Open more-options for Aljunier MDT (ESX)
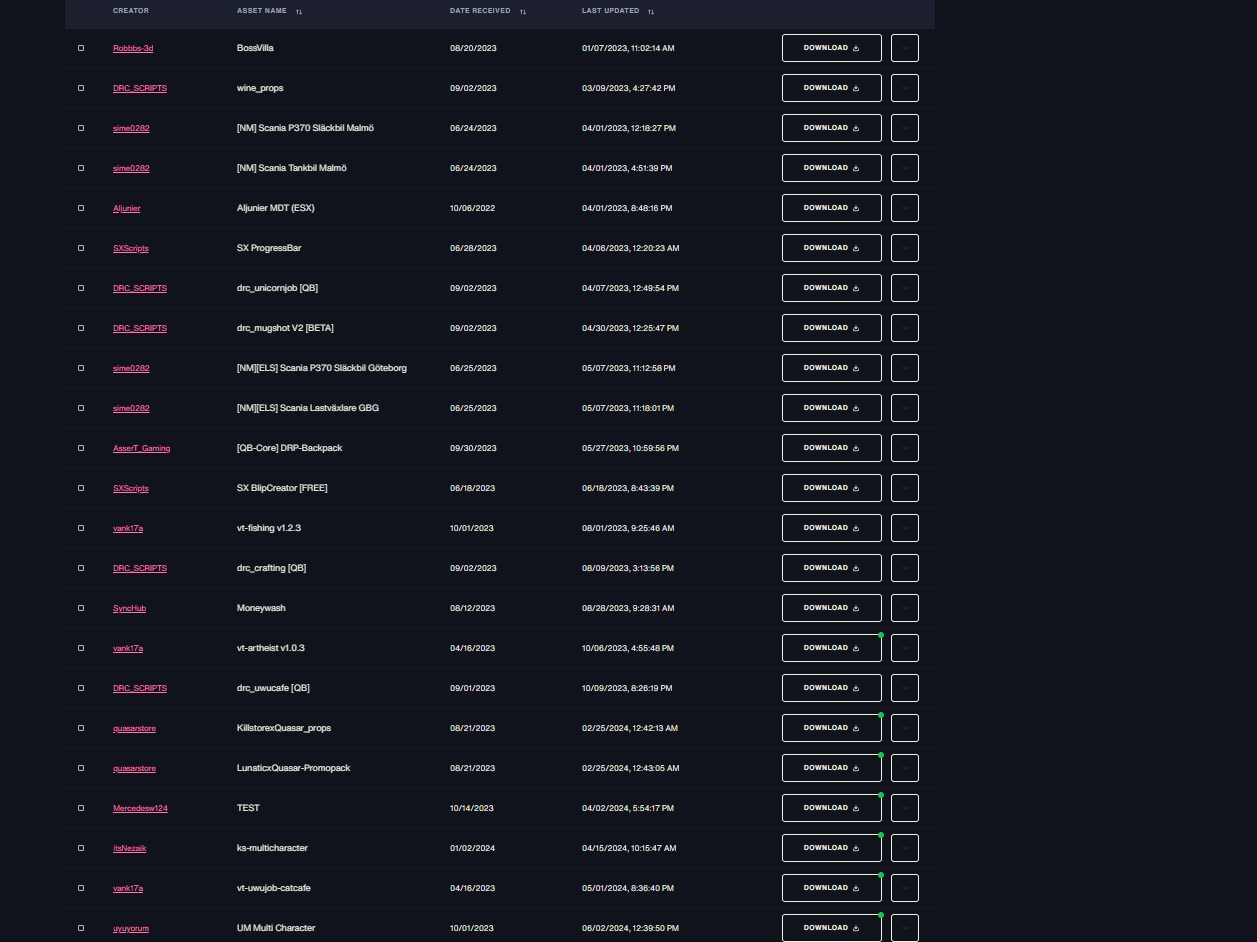 coord(904,208)
